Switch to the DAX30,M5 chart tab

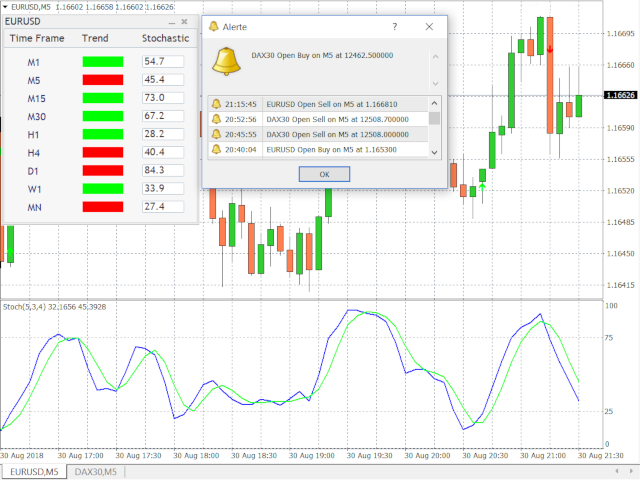pyautogui.click(x=96, y=472)
